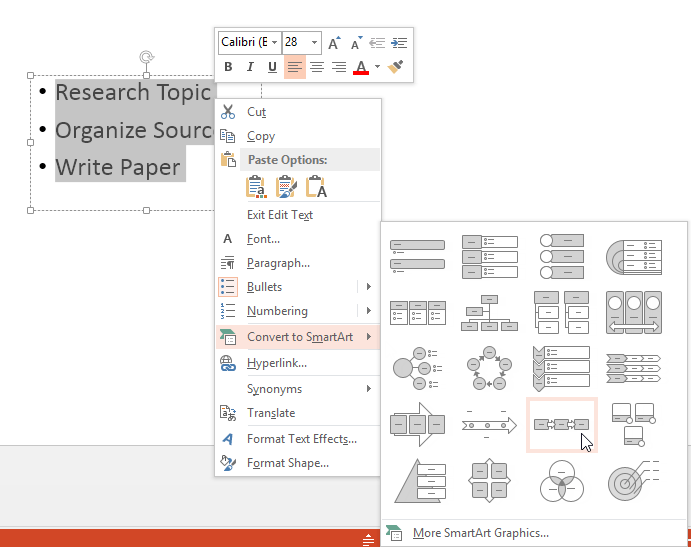Click the Convert to SmartArt menu label
This screenshot has width=691, height=547.
(300, 337)
